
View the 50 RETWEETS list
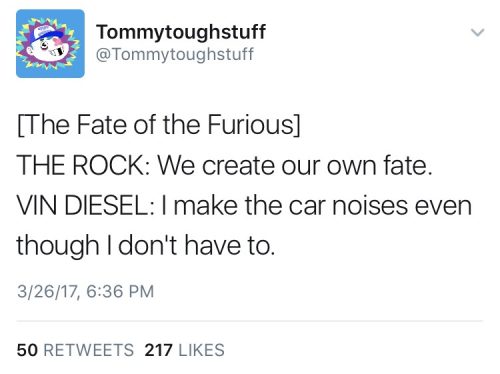point(75,350)
